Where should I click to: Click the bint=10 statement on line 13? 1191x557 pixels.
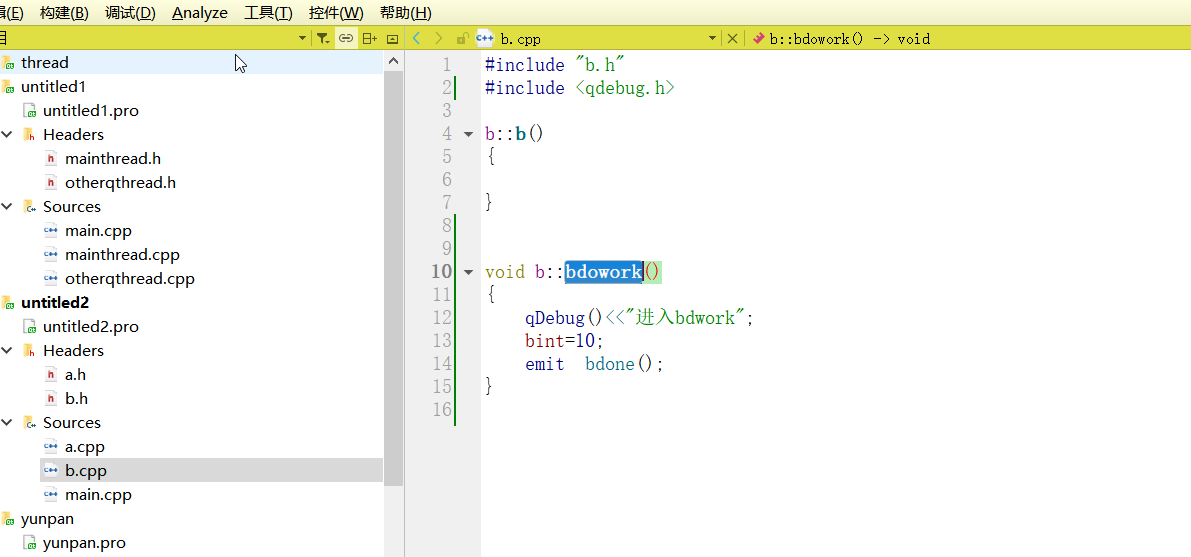(564, 340)
